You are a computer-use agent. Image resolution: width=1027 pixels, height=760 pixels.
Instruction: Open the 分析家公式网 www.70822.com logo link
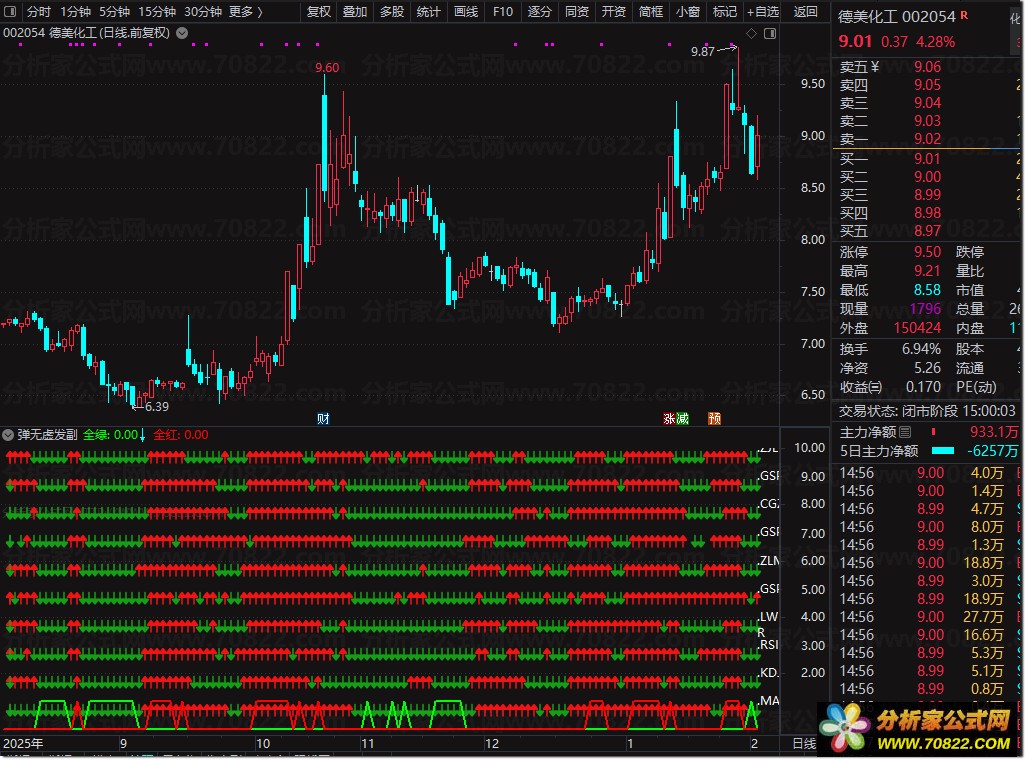click(917, 730)
